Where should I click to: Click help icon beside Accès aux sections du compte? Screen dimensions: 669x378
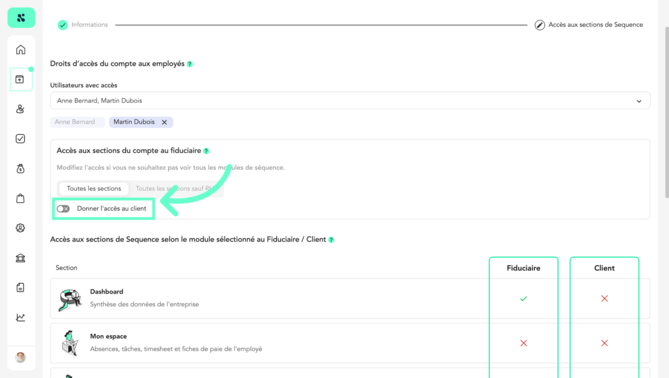pyautogui.click(x=207, y=151)
